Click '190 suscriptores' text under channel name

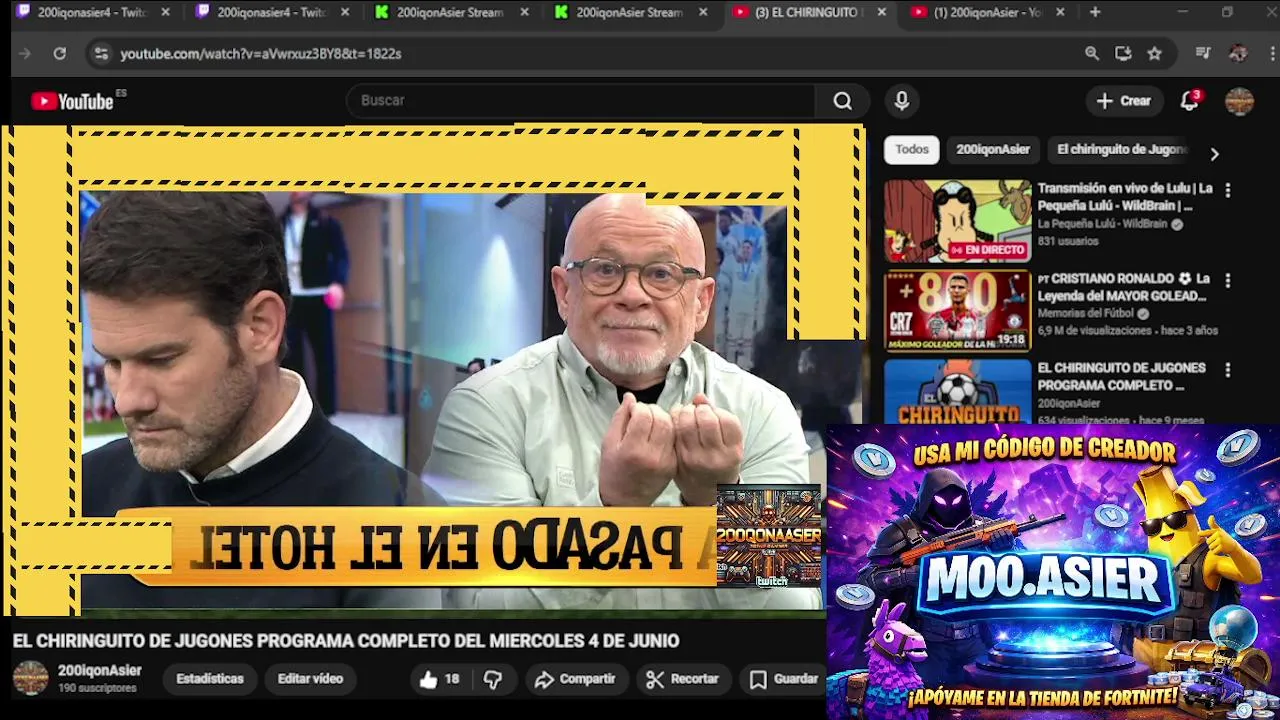tap(97, 689)
